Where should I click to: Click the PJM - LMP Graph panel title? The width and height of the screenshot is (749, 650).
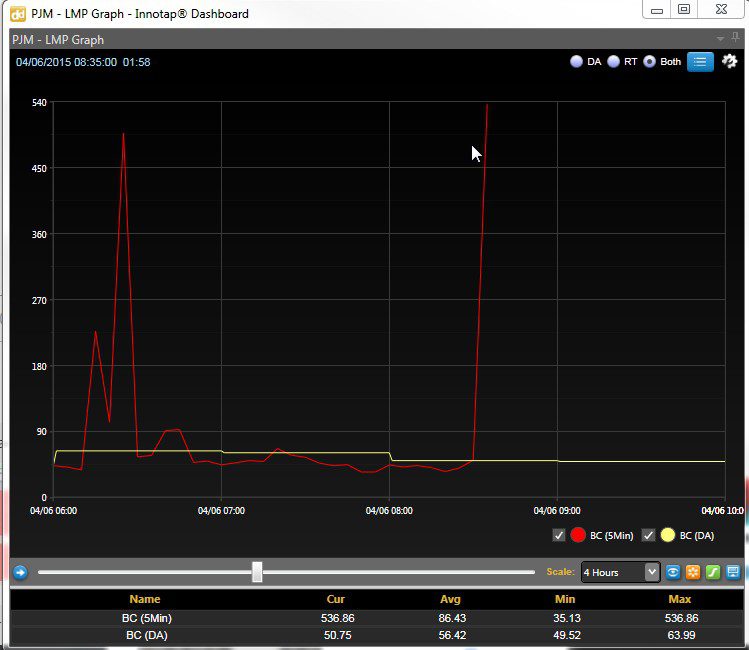58,40
